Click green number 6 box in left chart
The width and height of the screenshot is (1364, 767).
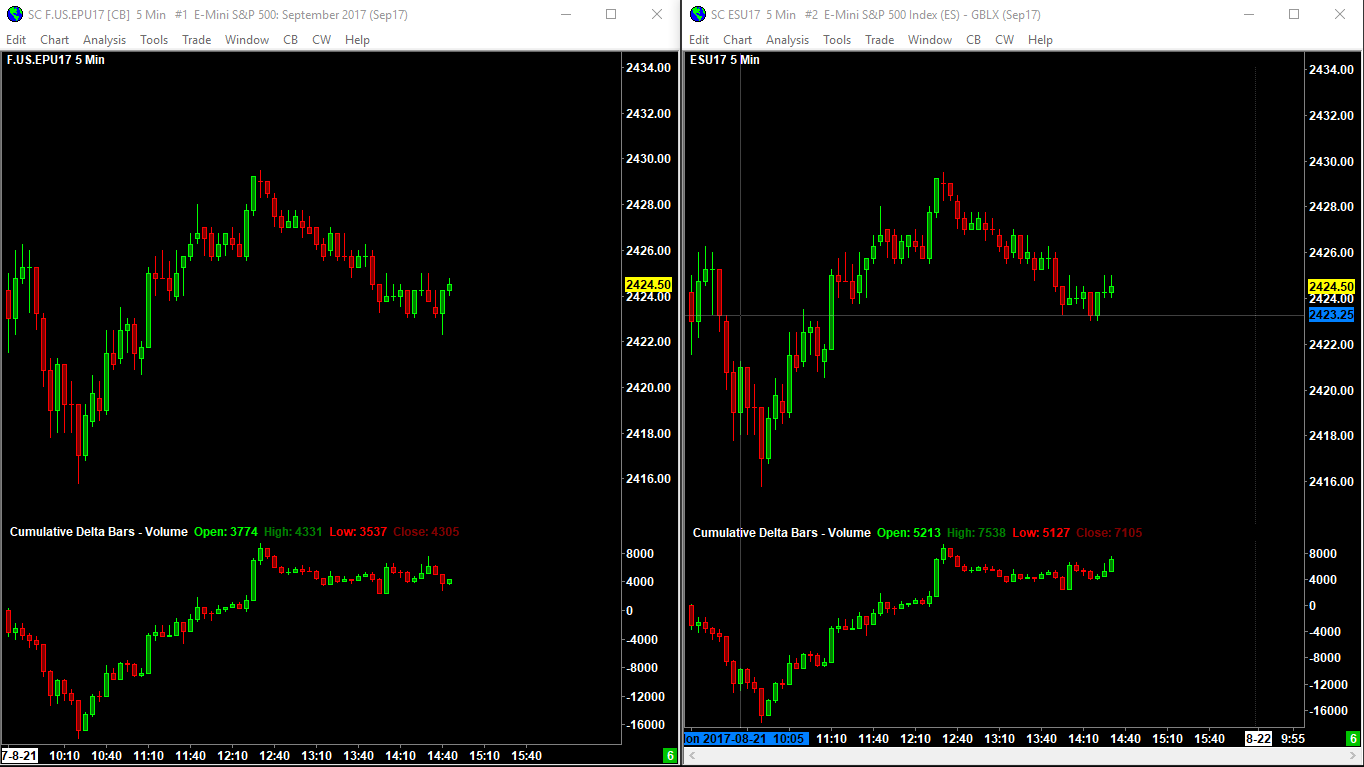click(x=670, y=756)
